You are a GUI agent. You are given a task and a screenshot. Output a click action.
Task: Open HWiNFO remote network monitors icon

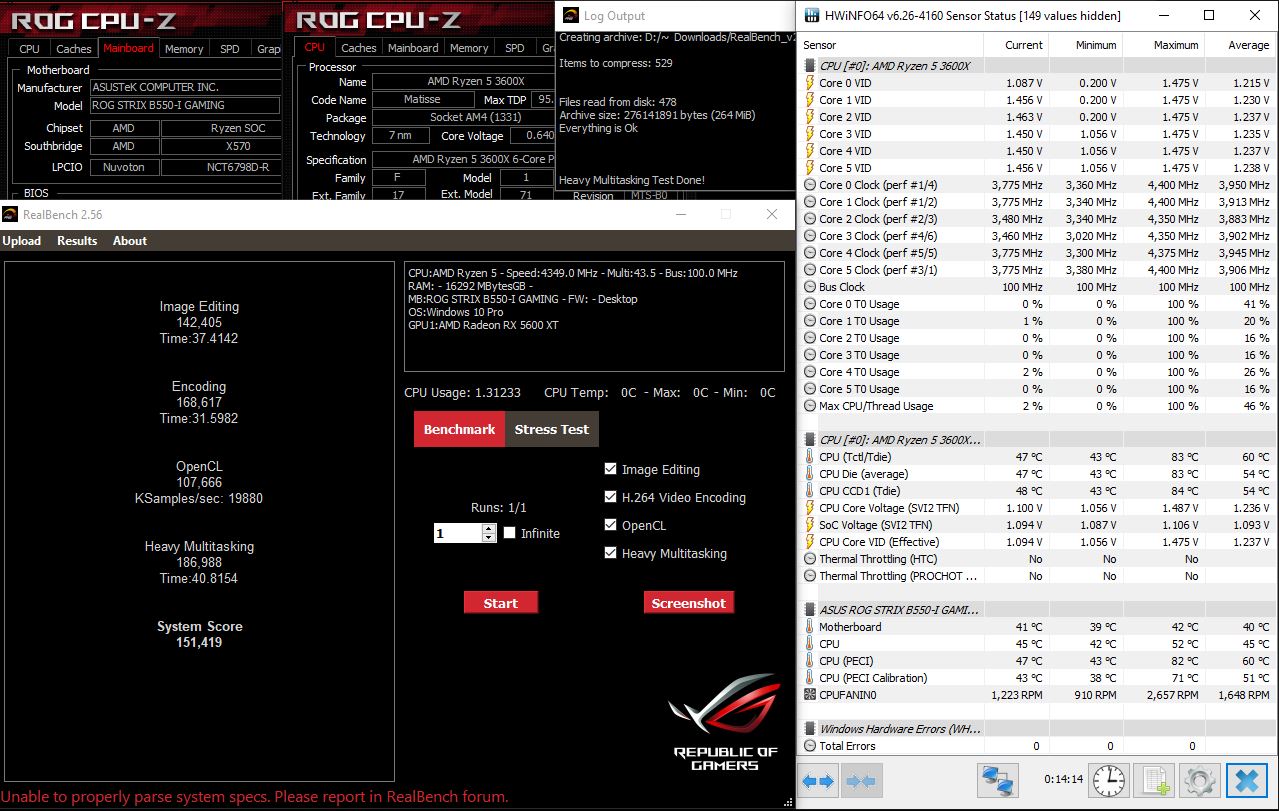click(996, 779)
